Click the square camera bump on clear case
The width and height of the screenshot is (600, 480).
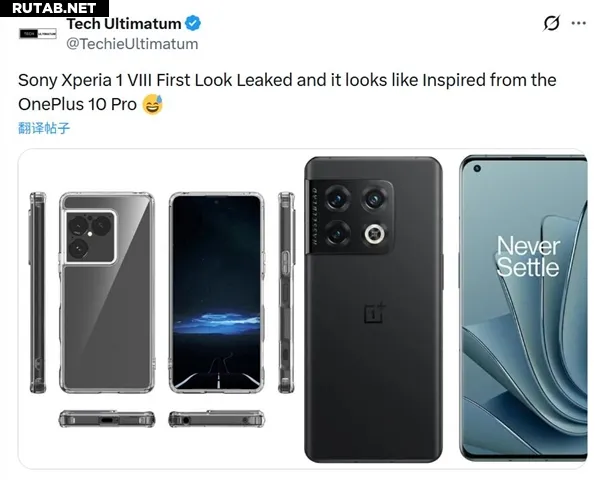[x=90, y=236]
